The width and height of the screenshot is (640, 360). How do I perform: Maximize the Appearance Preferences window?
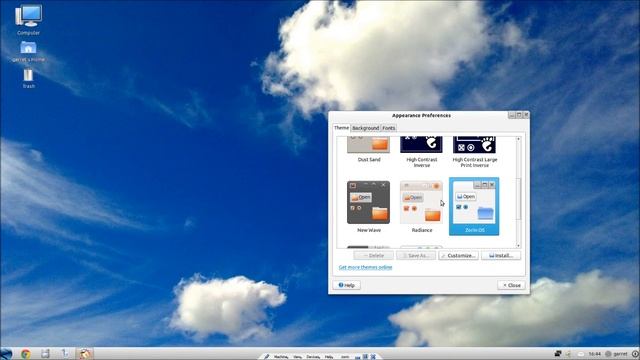pyautogui.click(x=519, y=115)
